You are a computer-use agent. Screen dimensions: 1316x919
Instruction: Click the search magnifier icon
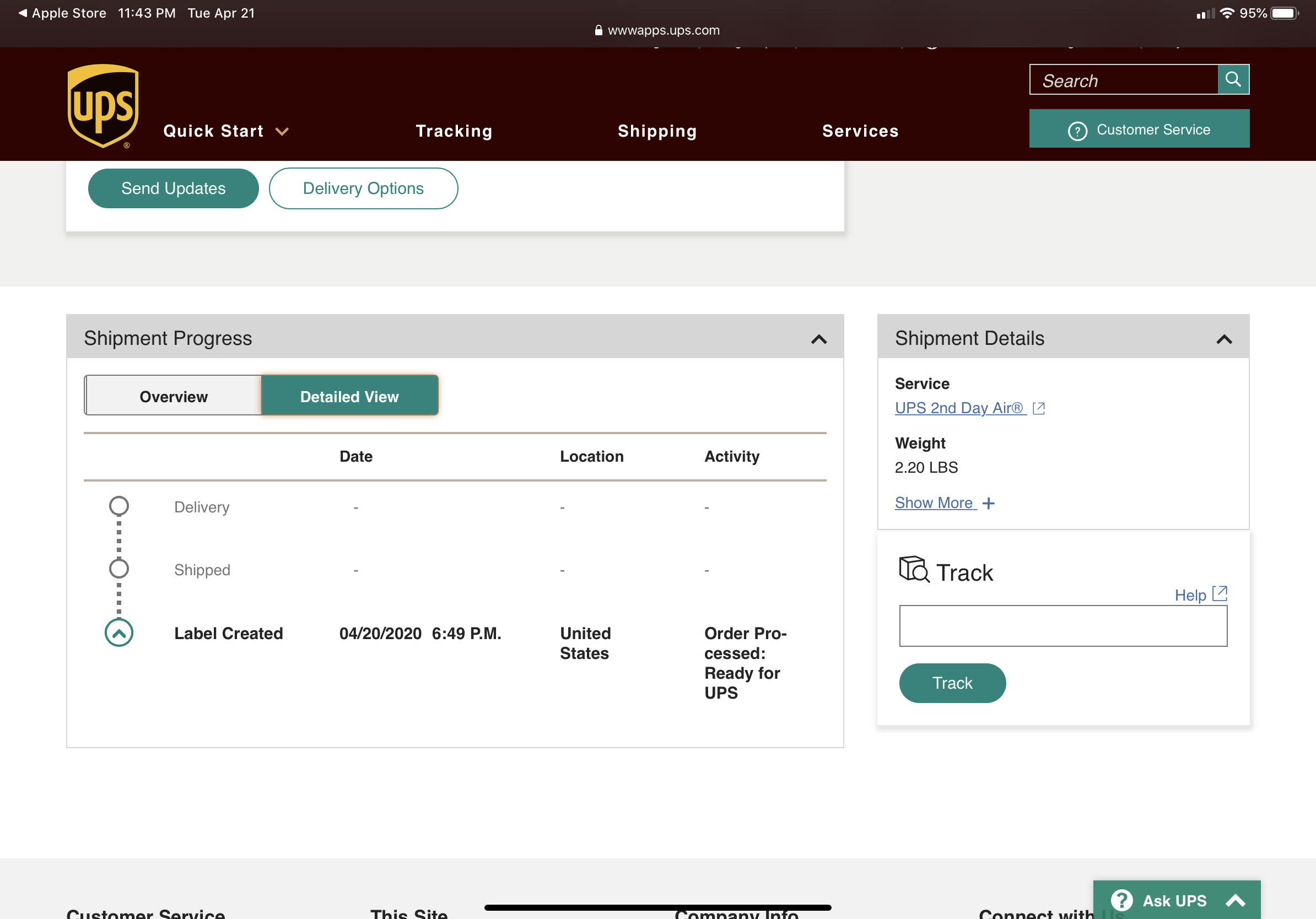pos(1233,79)
